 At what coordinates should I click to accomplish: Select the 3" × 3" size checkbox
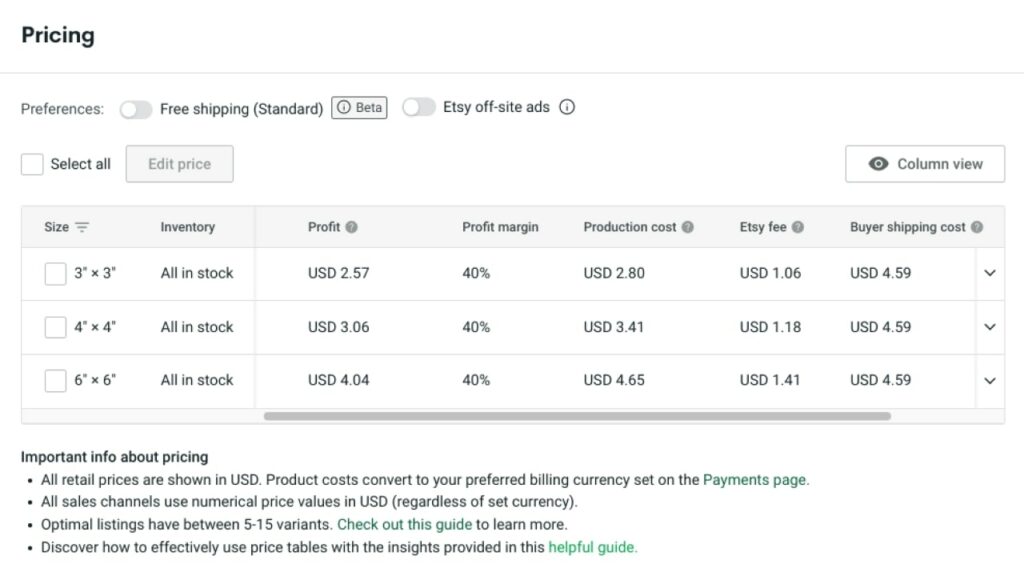pos(55,273)
